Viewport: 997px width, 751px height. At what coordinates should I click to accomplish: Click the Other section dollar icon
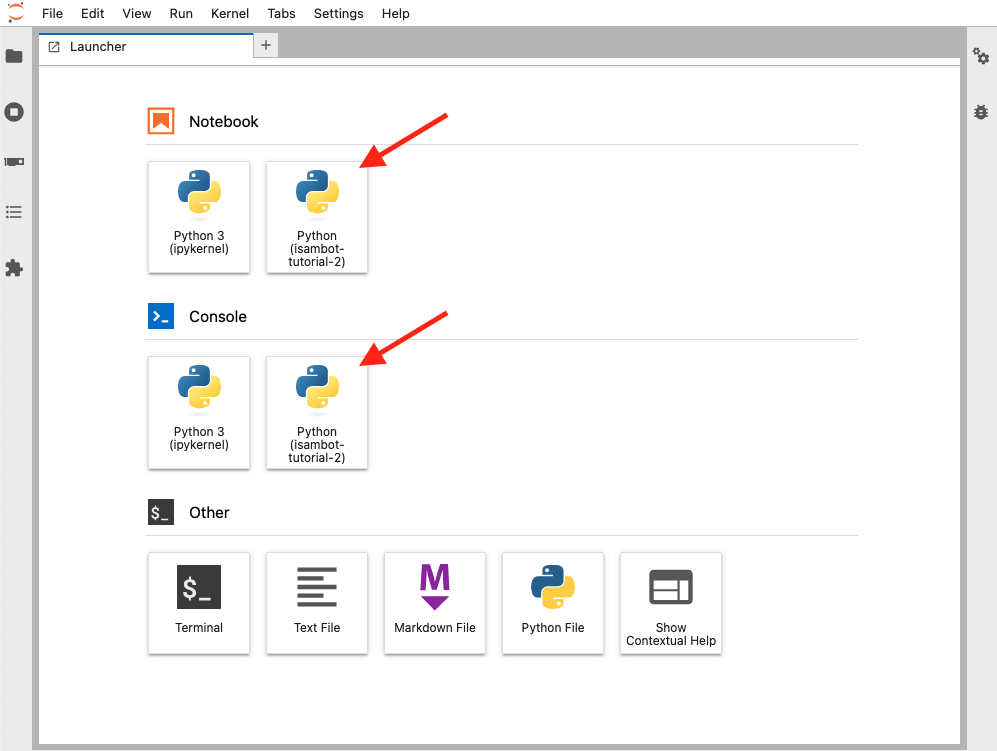tap(161, 512)
